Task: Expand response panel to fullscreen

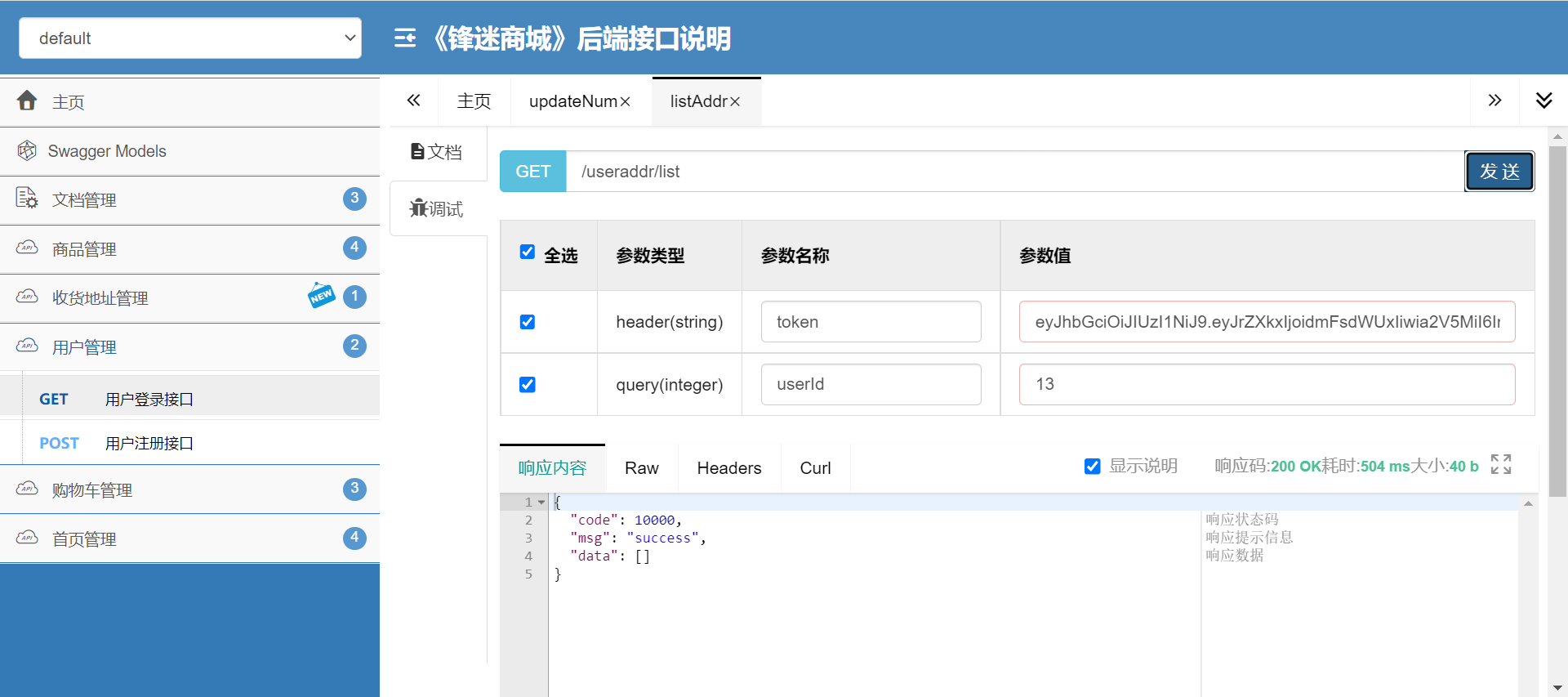Action: [1501, 464]
